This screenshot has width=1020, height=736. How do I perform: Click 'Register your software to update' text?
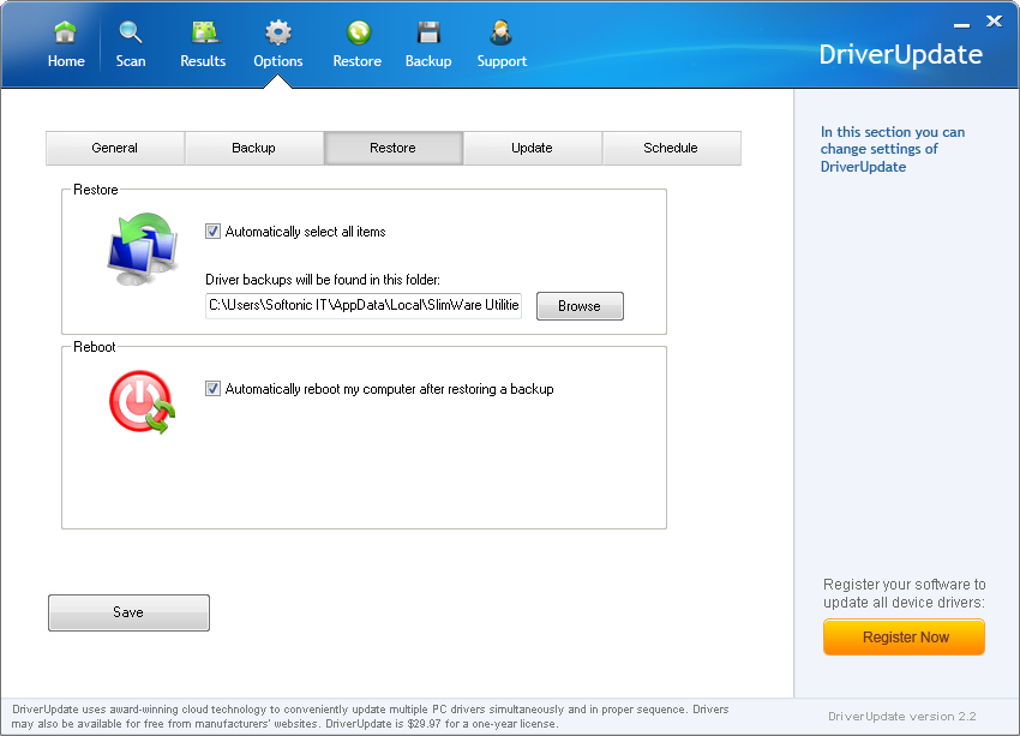click(904, 593)
